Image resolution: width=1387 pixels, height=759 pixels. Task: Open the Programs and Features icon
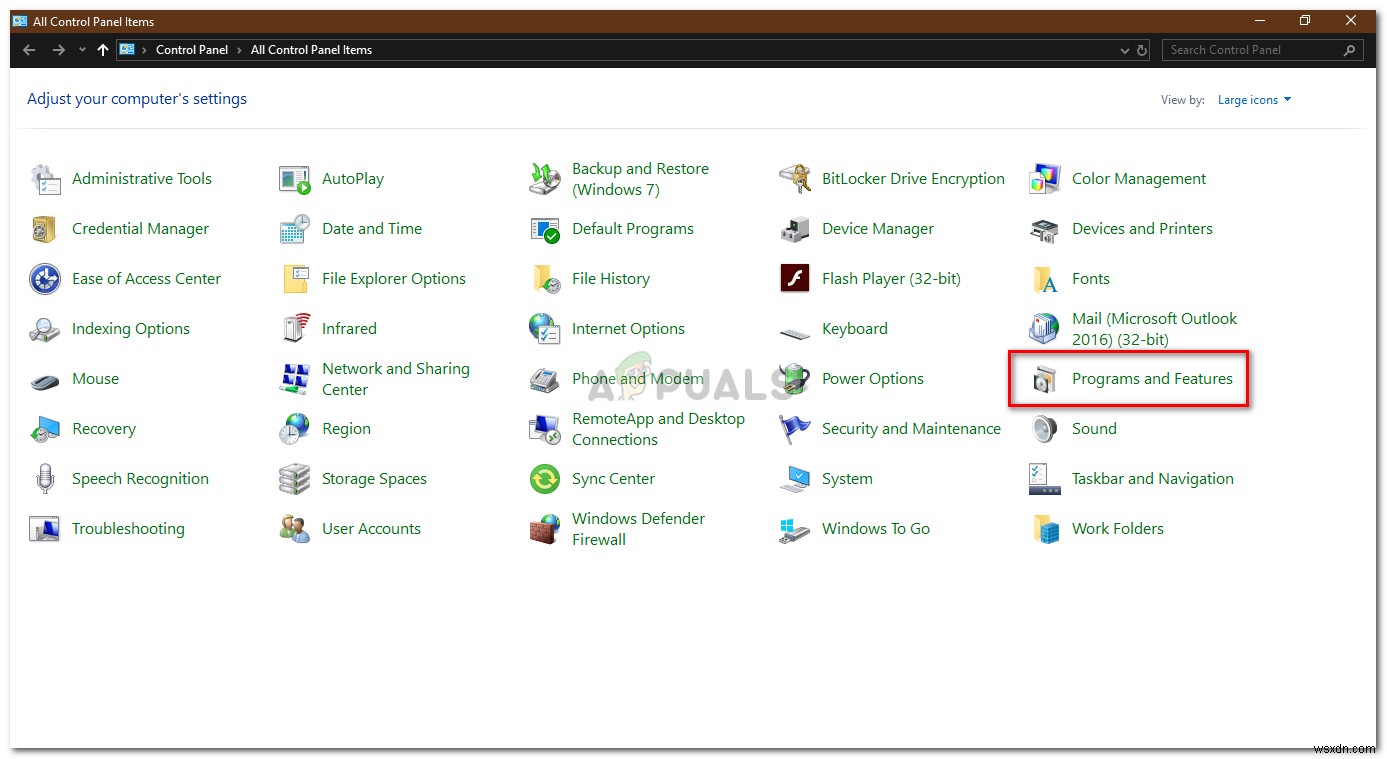click(x=1045, y=379)
